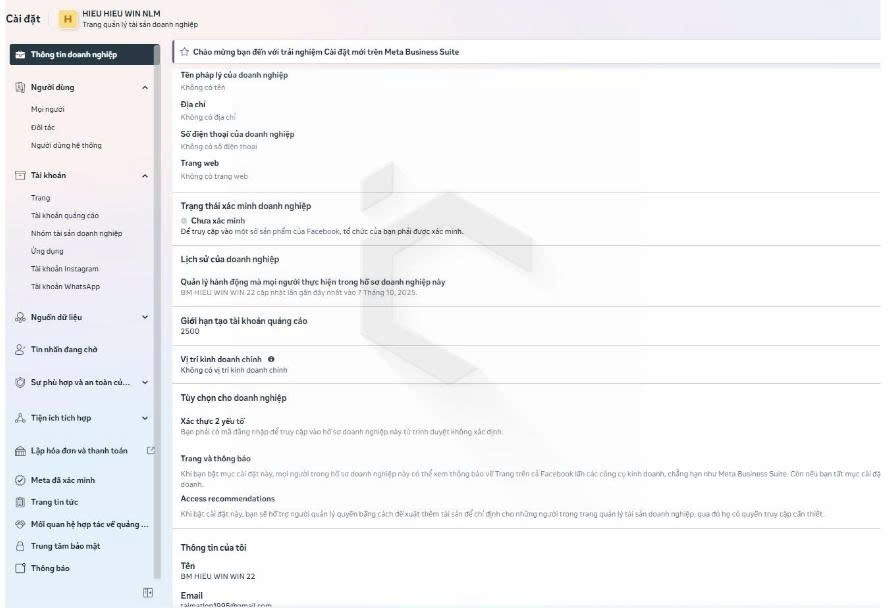The height and width of the screenshot is (612, 886).
Task: Expand Sự phù hợp và an toàn chevron
Action: [145, 382]
